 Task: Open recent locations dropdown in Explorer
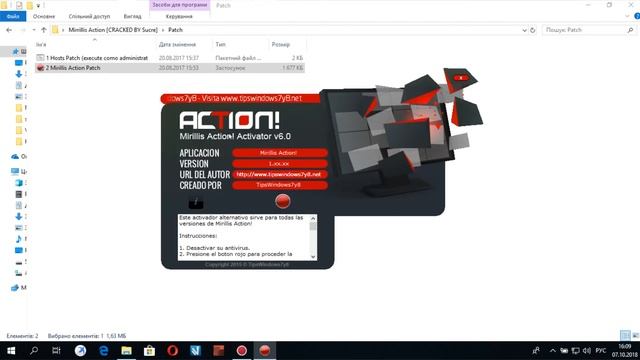click(x=34, y=30)
